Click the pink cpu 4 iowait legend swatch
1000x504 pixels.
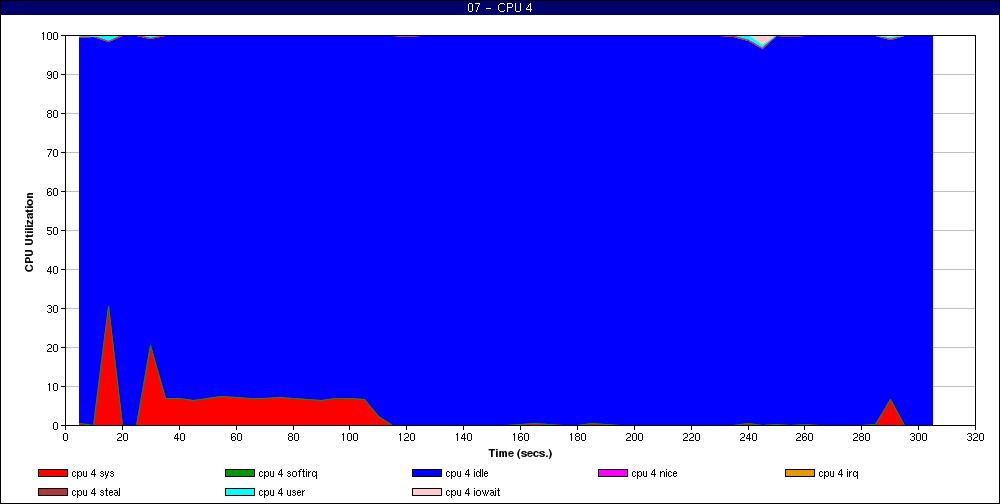click(x=427, y=493)
